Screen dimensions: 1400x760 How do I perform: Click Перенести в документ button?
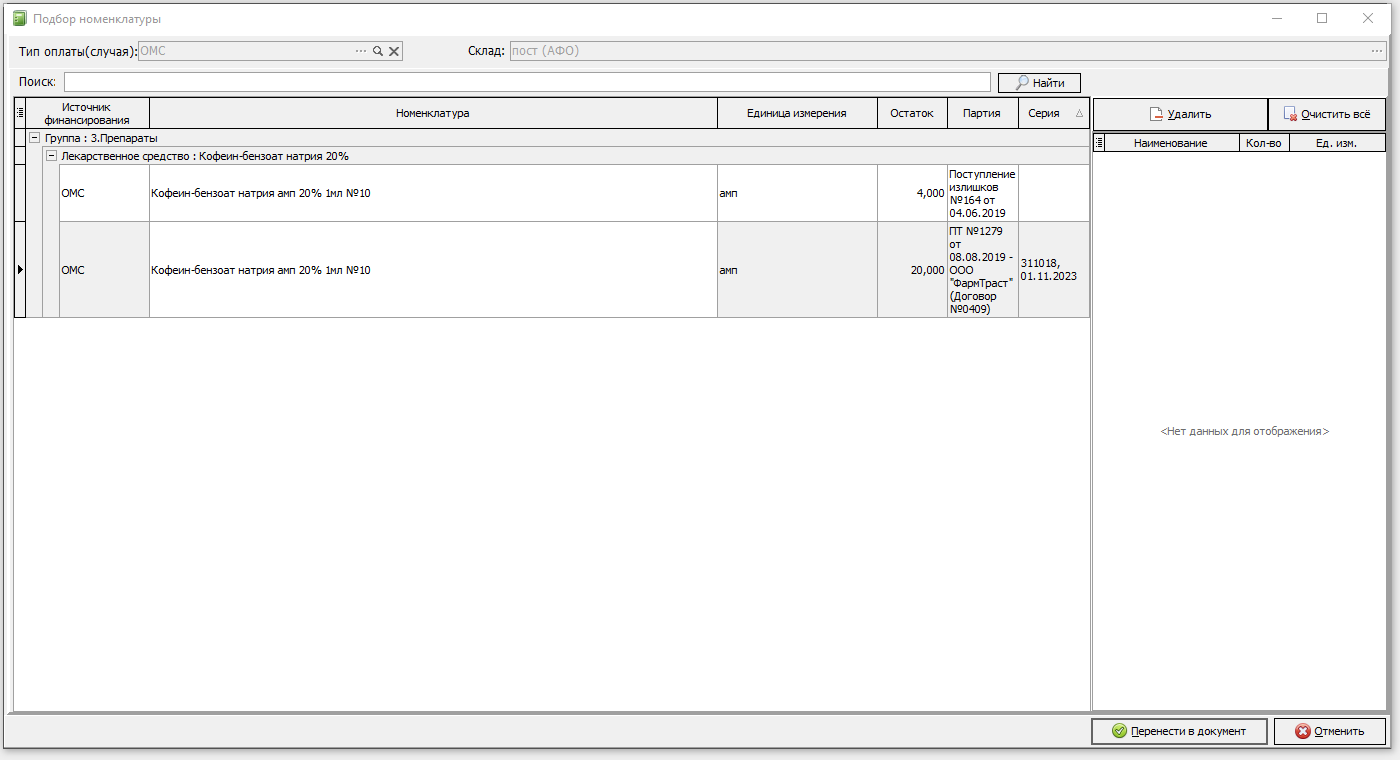pyautogui.click(x=1179, y=731)
